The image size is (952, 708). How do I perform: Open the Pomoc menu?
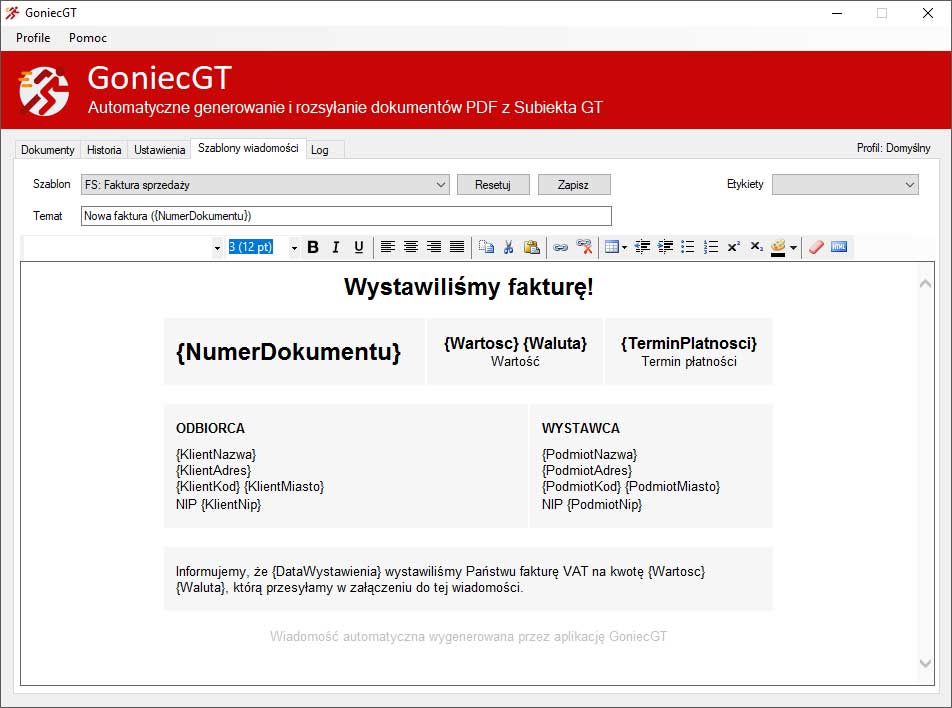[88, 38]
